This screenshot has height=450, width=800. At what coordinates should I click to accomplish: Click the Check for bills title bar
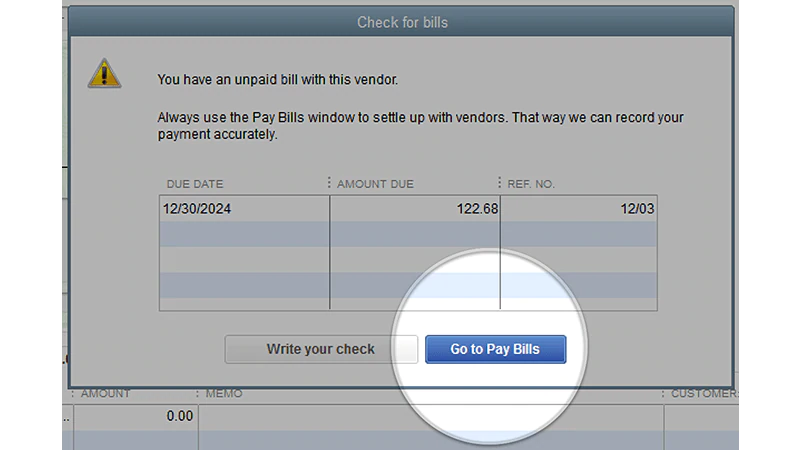click(x=402, y=22)
